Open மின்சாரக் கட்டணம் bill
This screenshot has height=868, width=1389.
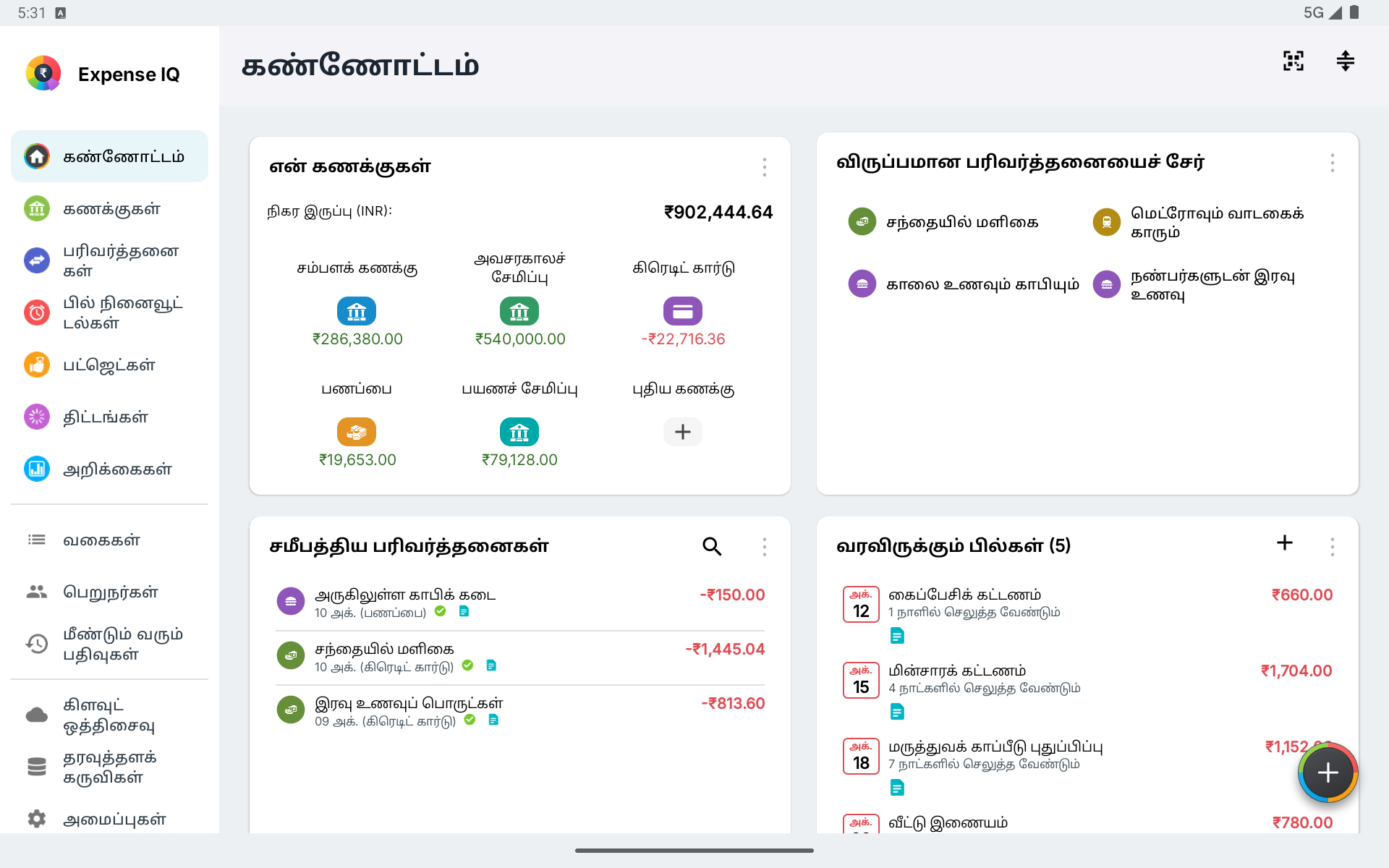(x=1087, y=690)
